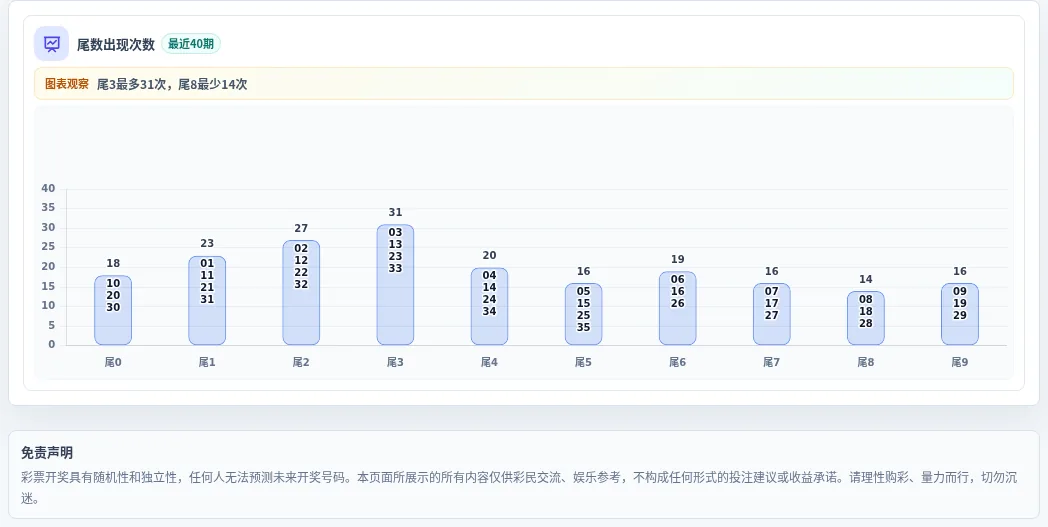Click the x-axis label 尾7

(x=772, y=362)
